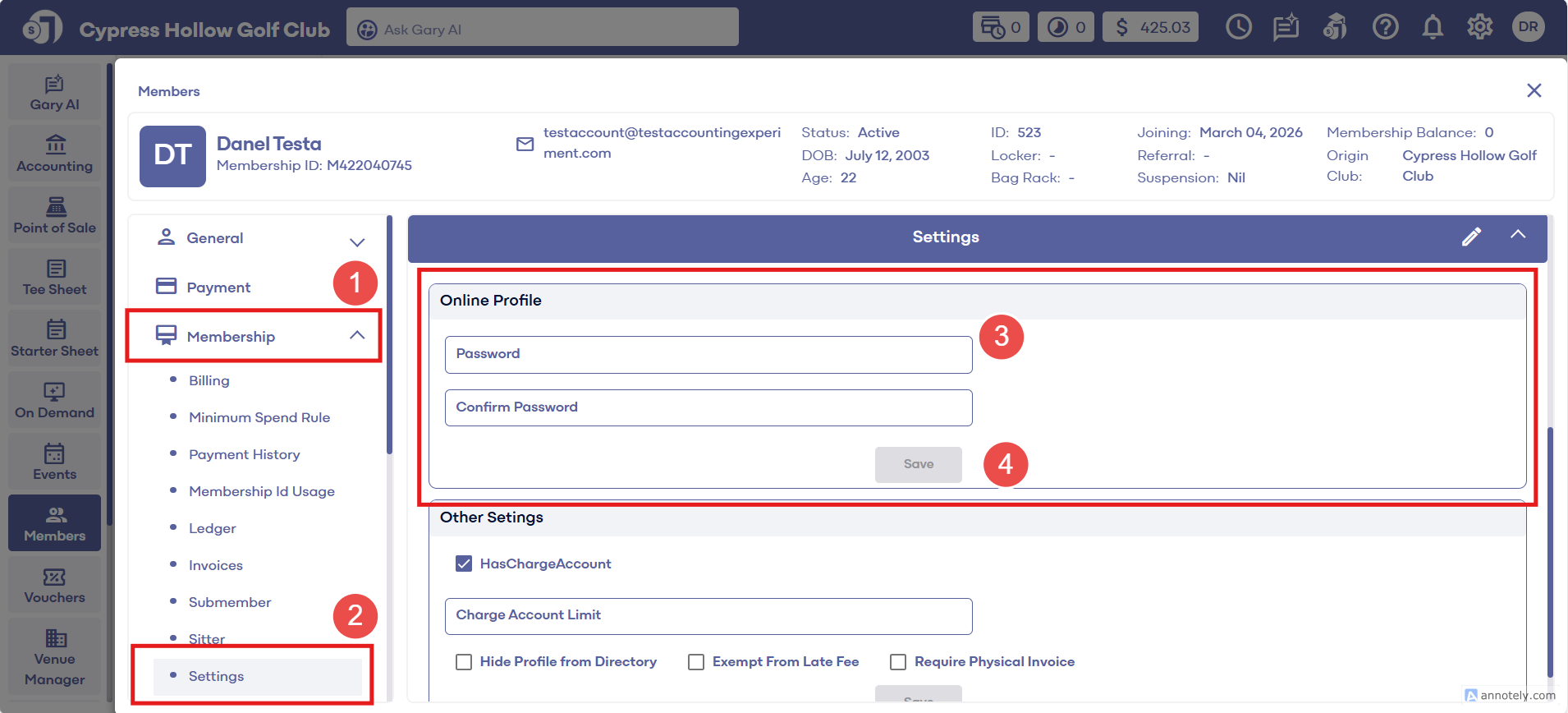Tick the Require Physical Invoice checkbox
Screen dimensions: 1568x713
pyautogui.click(x=898, y=662)
